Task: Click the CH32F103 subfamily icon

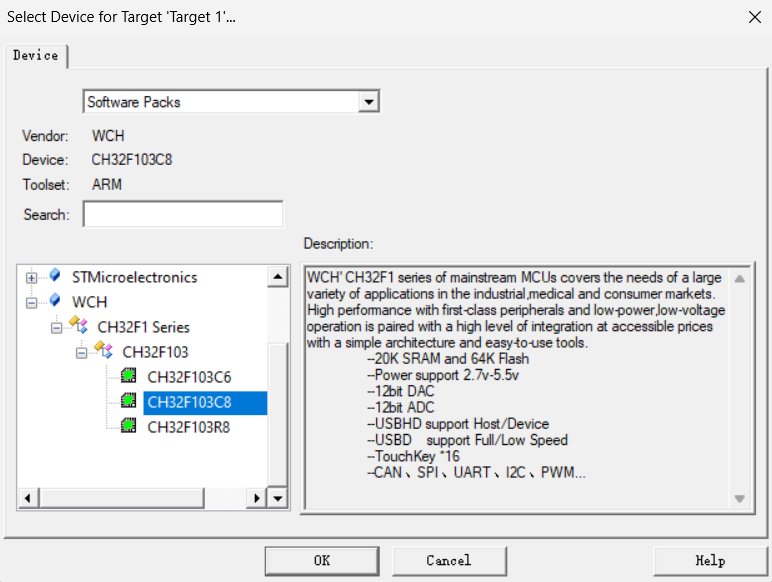Action: click(x=104, y=350)
